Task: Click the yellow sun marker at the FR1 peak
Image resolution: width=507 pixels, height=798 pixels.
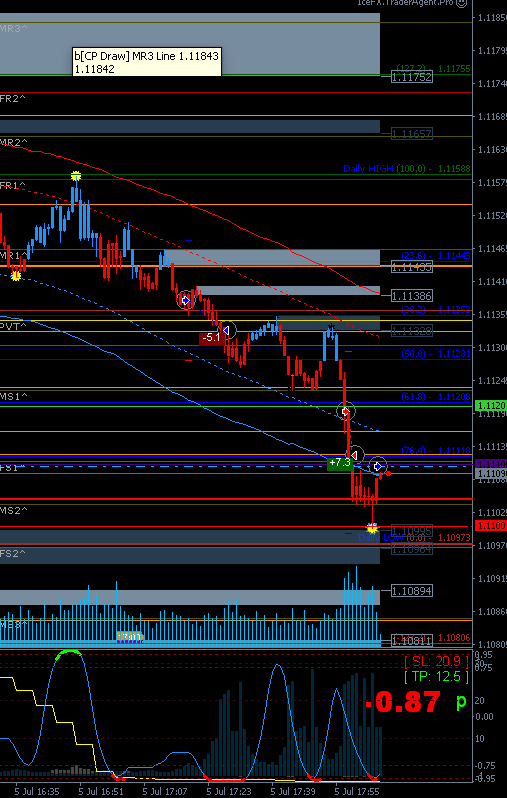Action: [x=76, y=176]
